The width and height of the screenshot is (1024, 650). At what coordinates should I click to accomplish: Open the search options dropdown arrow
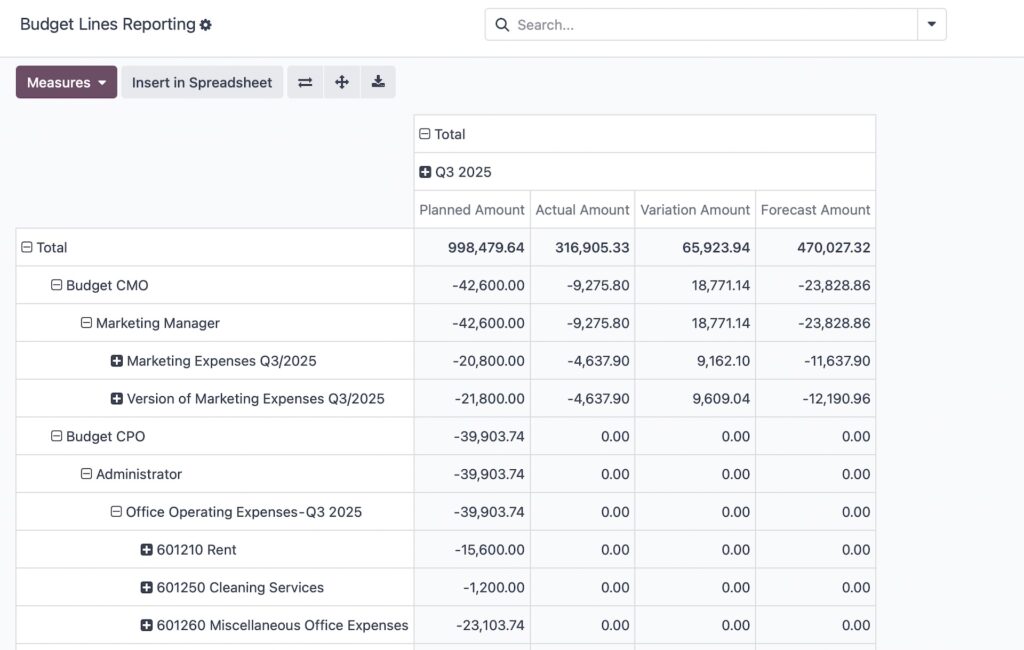931,25
